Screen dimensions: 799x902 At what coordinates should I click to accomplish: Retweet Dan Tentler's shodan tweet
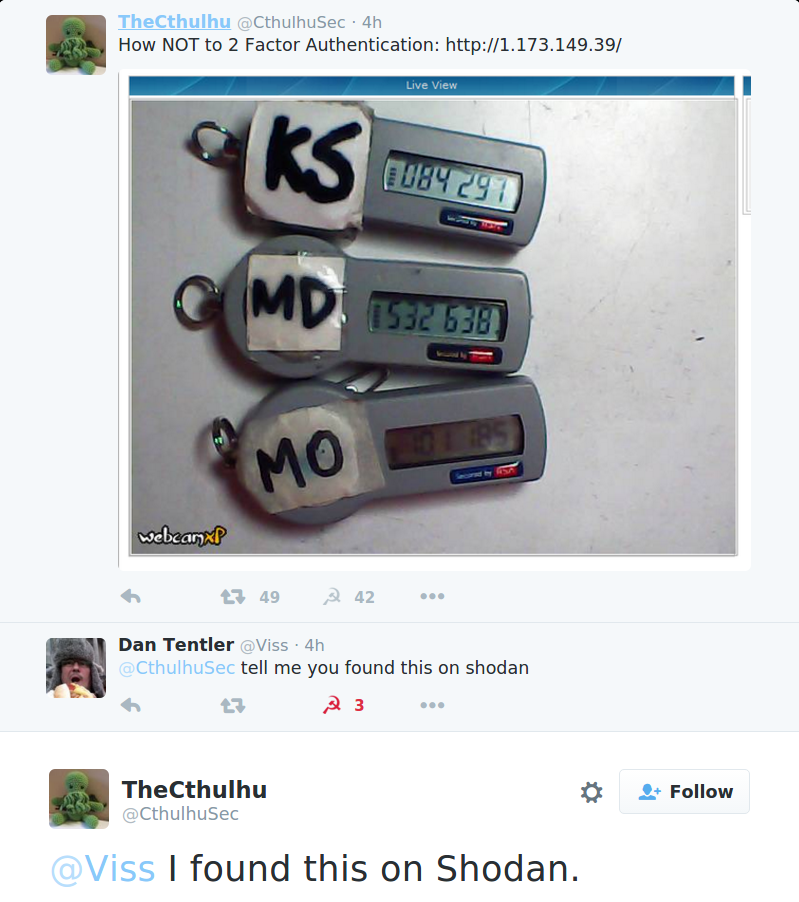pos(233,705)
